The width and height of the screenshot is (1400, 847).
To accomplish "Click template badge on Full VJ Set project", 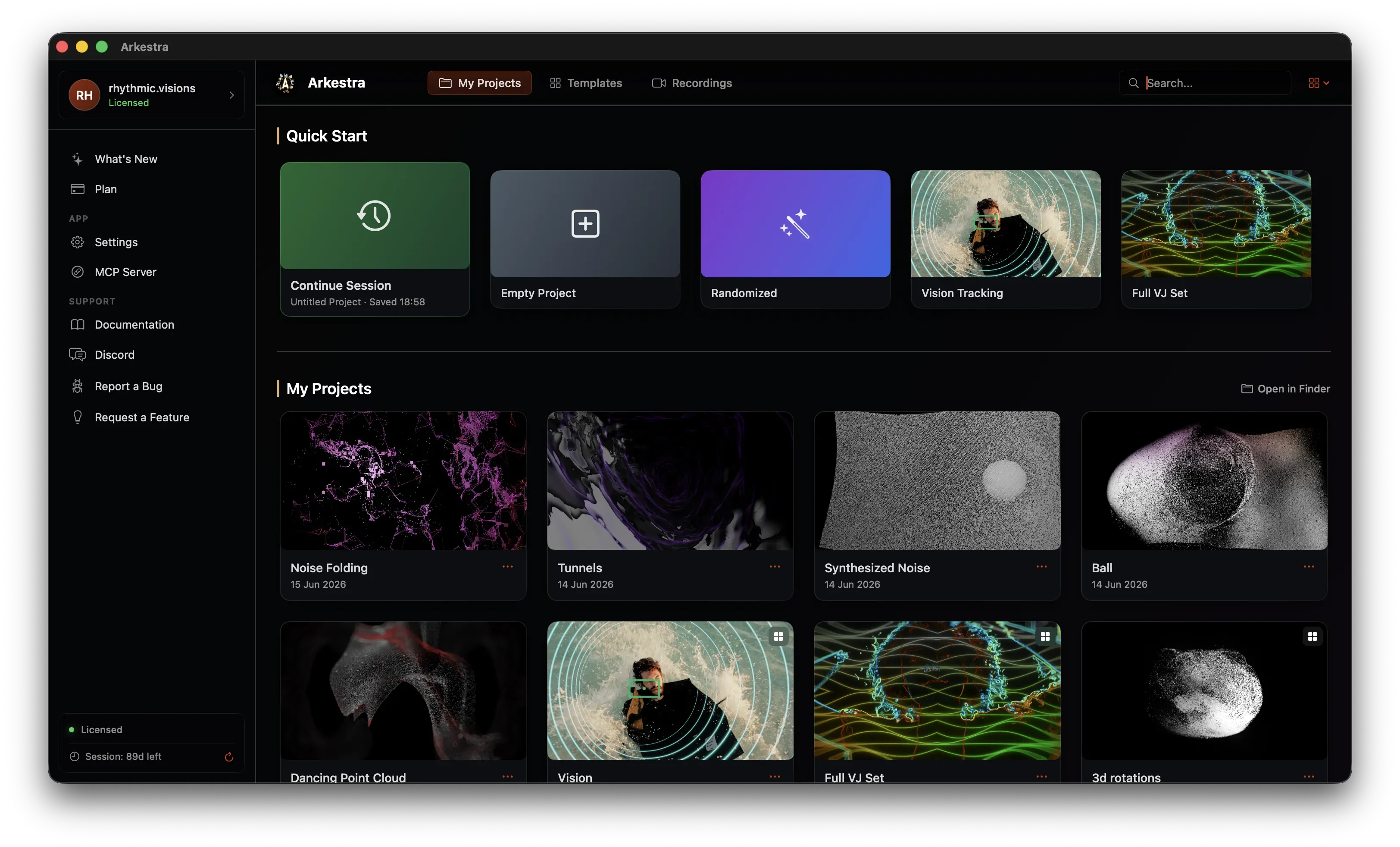I will coord(1045,637).
